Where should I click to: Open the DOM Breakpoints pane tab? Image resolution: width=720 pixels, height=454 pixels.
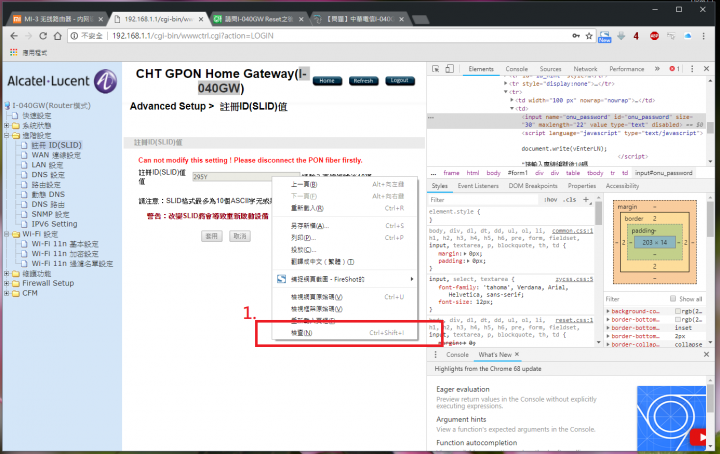point(533,186)
